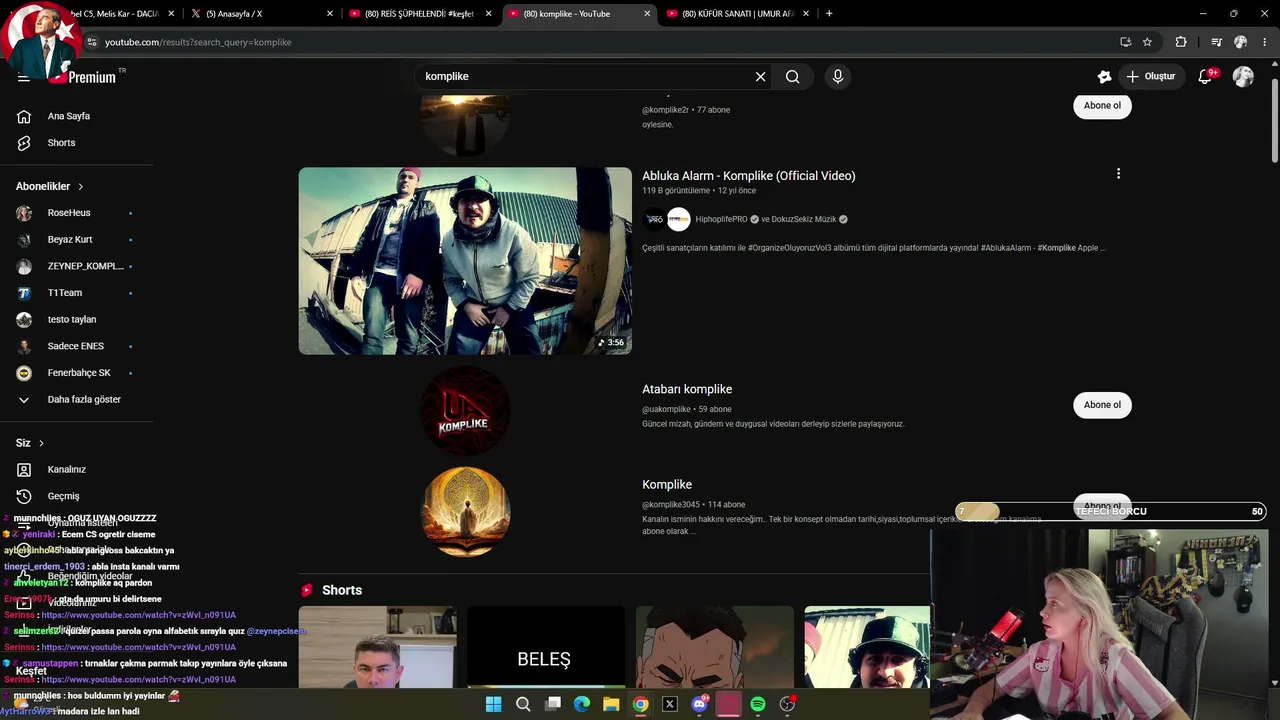The height and width of the screenshot is (720, 1280).
Task: Expand the Abonelikler section chevron
Action: pos(81,187)
